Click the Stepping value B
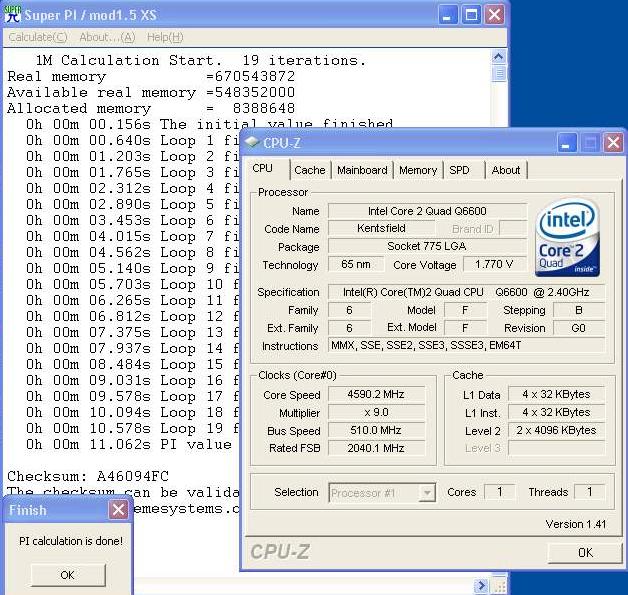Screen dimensions: 628x595 click(579, 310)
